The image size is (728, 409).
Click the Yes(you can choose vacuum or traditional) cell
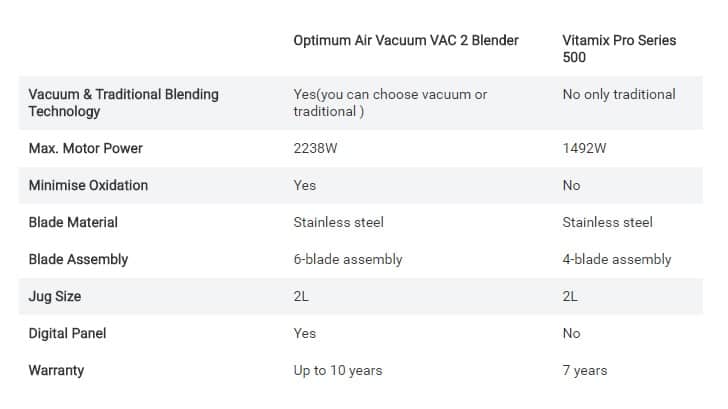(x=390, y=103)
